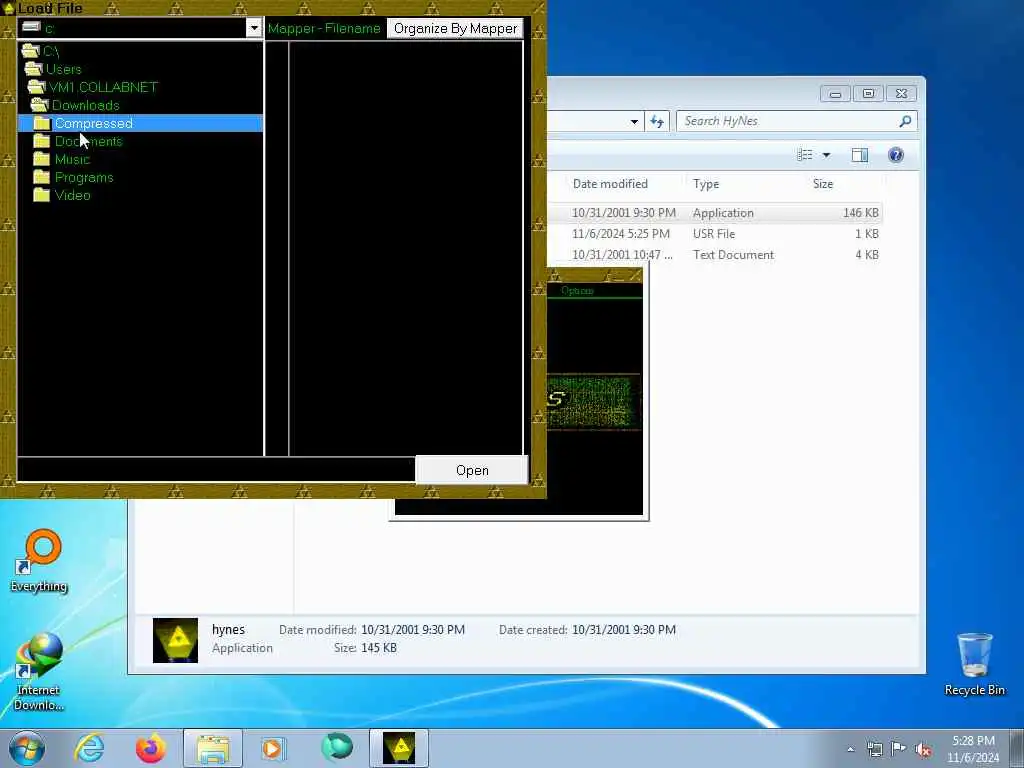
Task: Click the Open button in Load File
Action: click(x=472, y=470)
